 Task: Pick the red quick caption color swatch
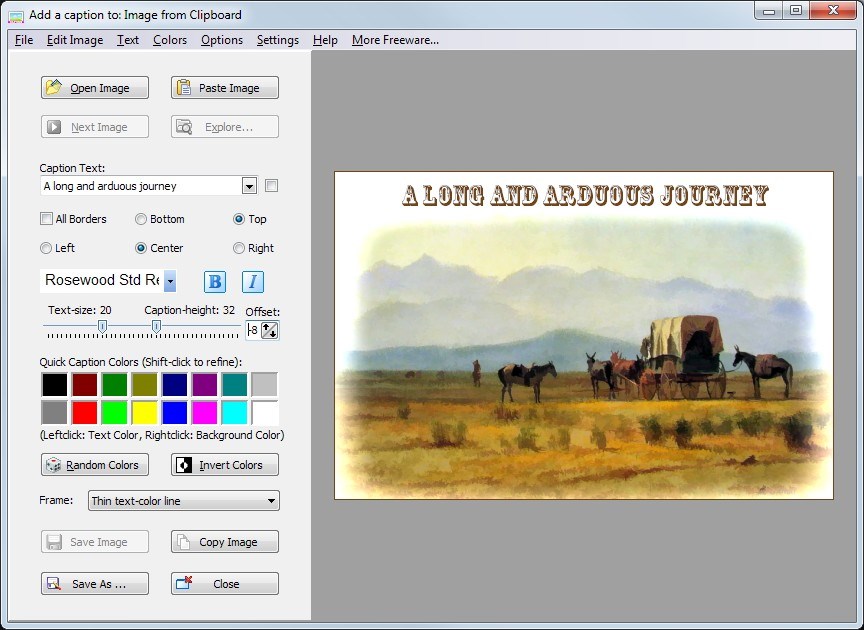click(x=85, y=412)
